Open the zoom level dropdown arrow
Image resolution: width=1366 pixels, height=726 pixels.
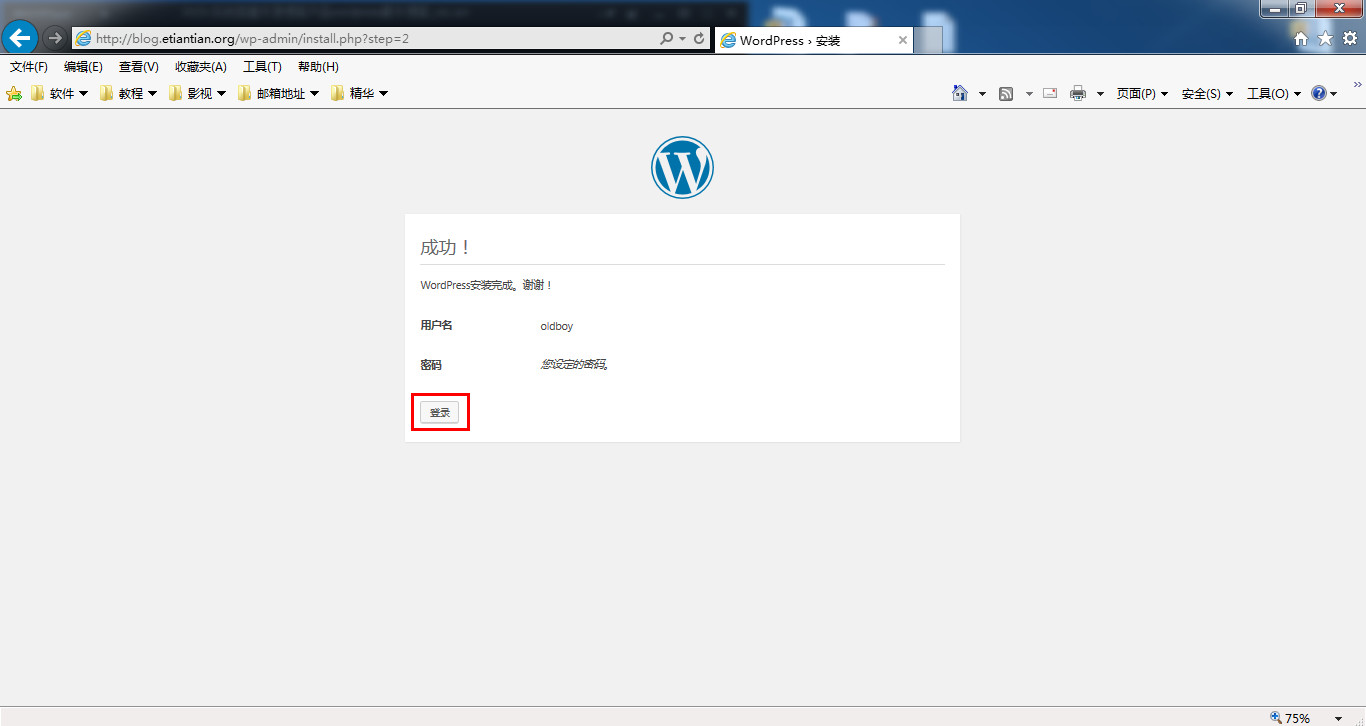[x=1338, y=718]
